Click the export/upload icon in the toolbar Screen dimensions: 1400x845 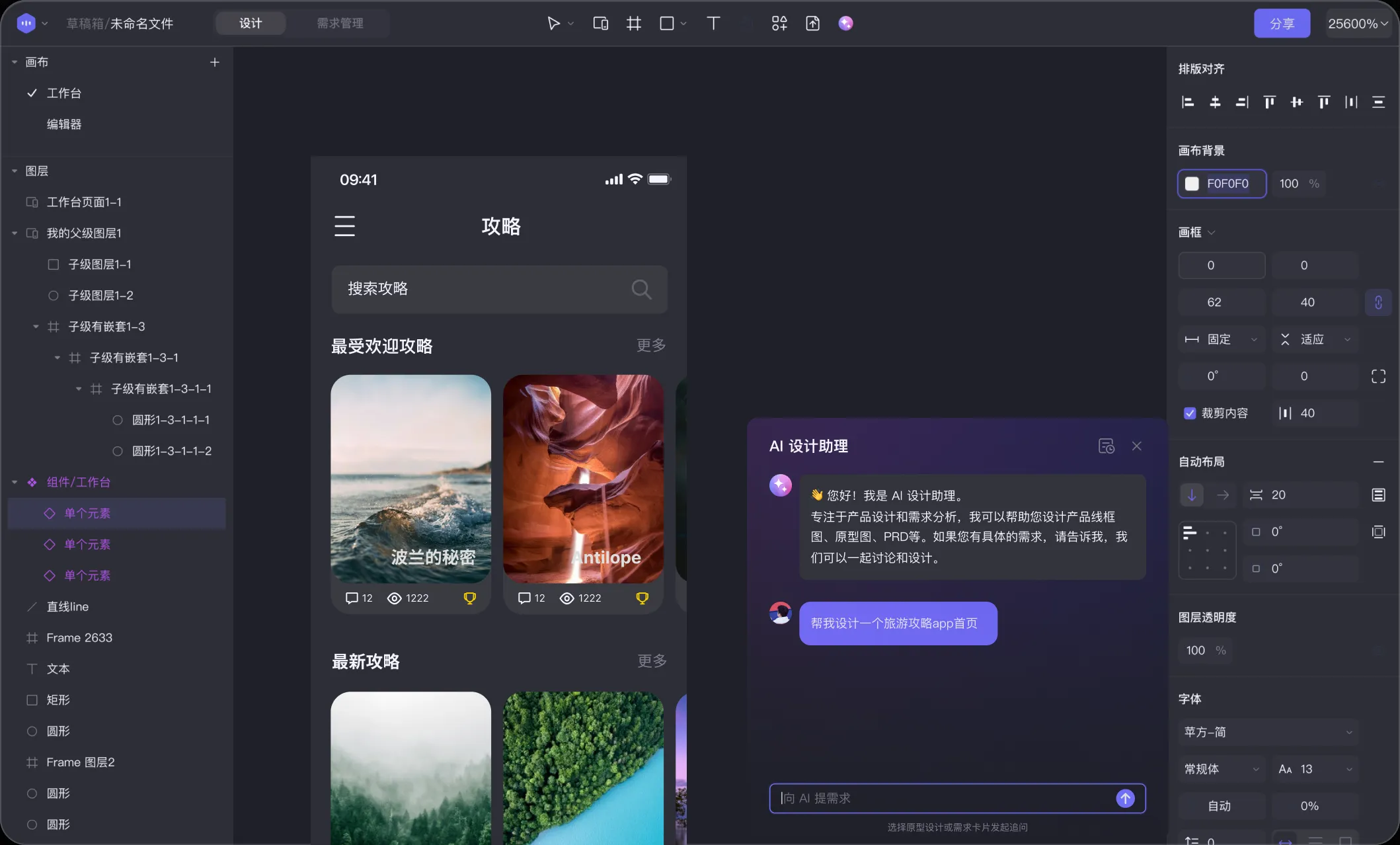813,23
